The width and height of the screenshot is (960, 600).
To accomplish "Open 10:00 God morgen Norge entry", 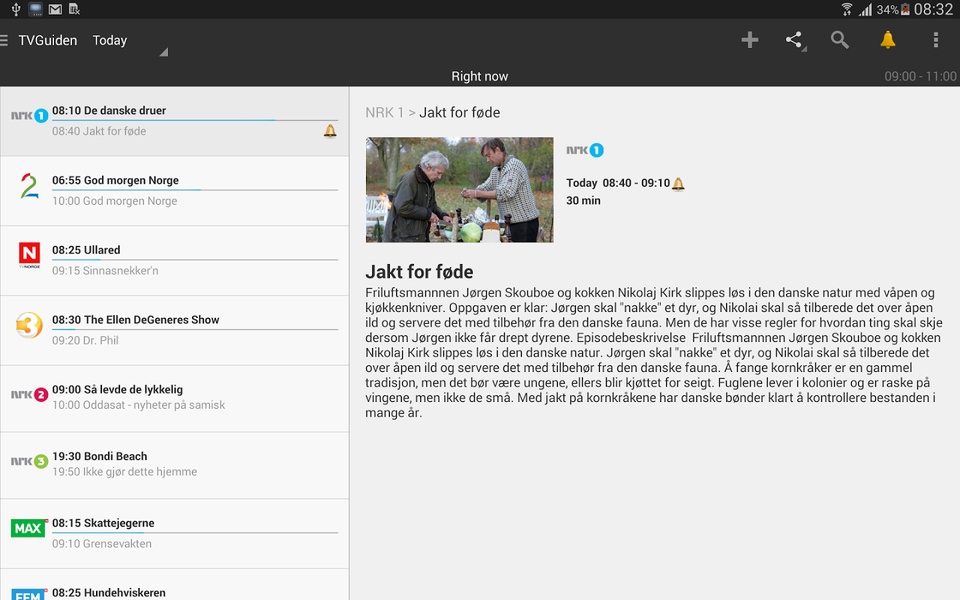I will 114,201.
